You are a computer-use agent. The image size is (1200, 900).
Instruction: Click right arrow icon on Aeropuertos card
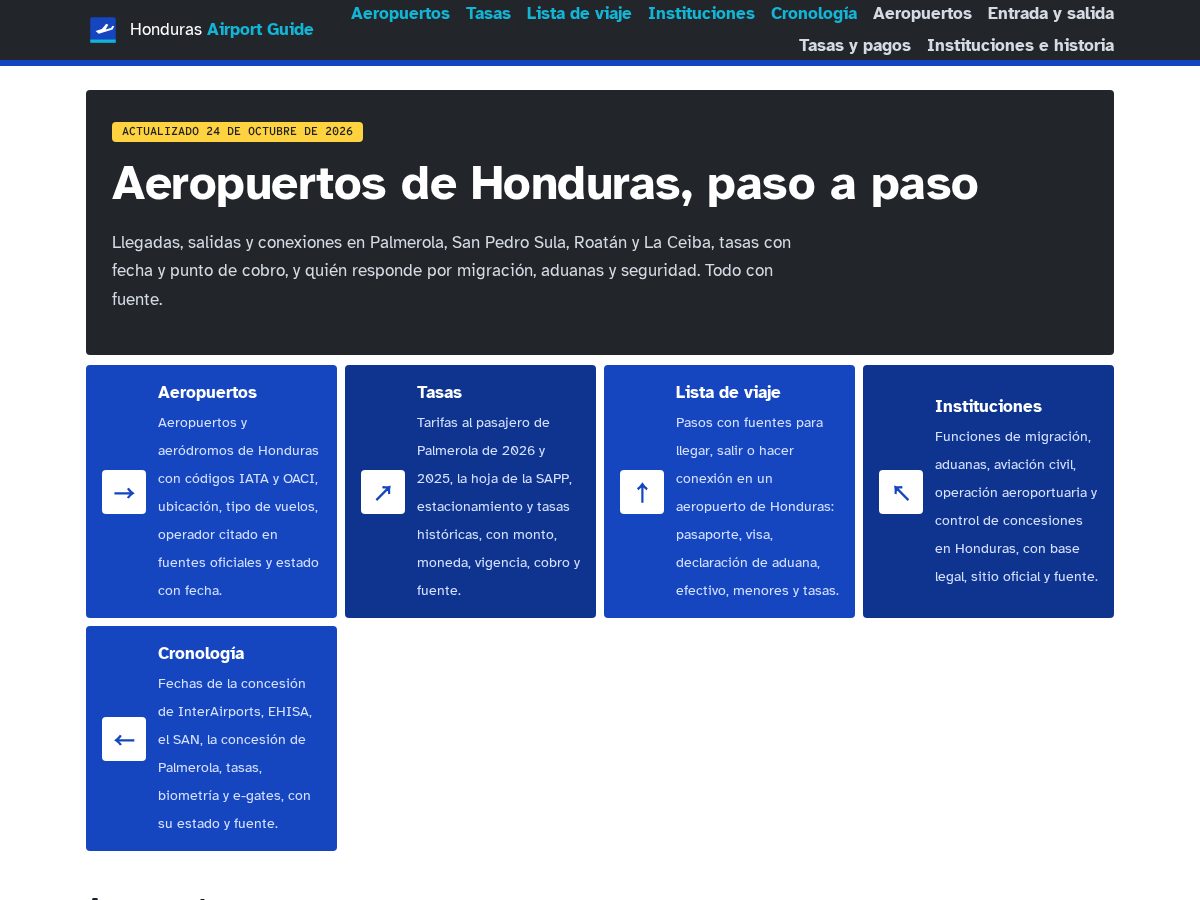click(x=124, y=492)
